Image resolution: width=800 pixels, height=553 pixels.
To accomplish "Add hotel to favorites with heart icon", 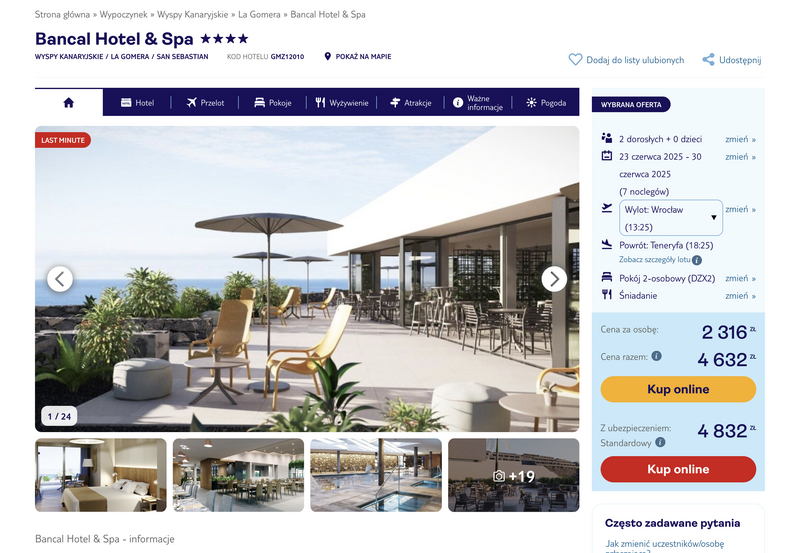I will click(575, 60).
